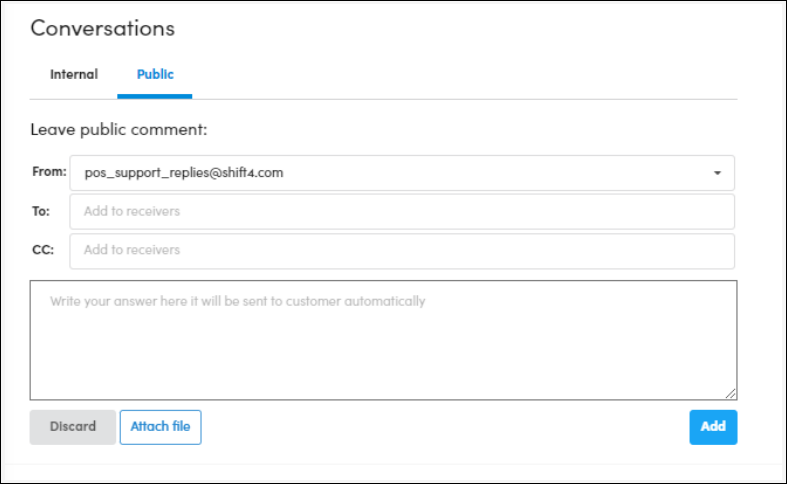Select the Public conversations tab

[155, 74]
